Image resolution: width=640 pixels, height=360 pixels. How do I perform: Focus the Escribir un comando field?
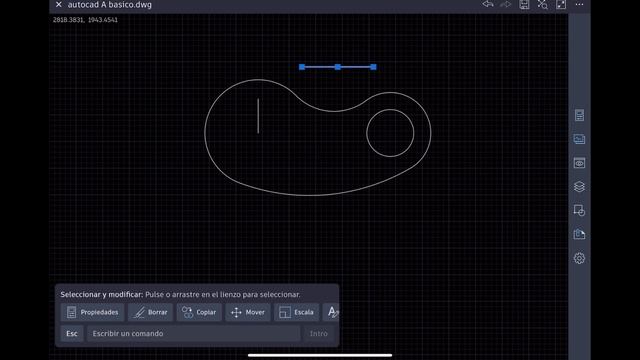tap(193, 333)
